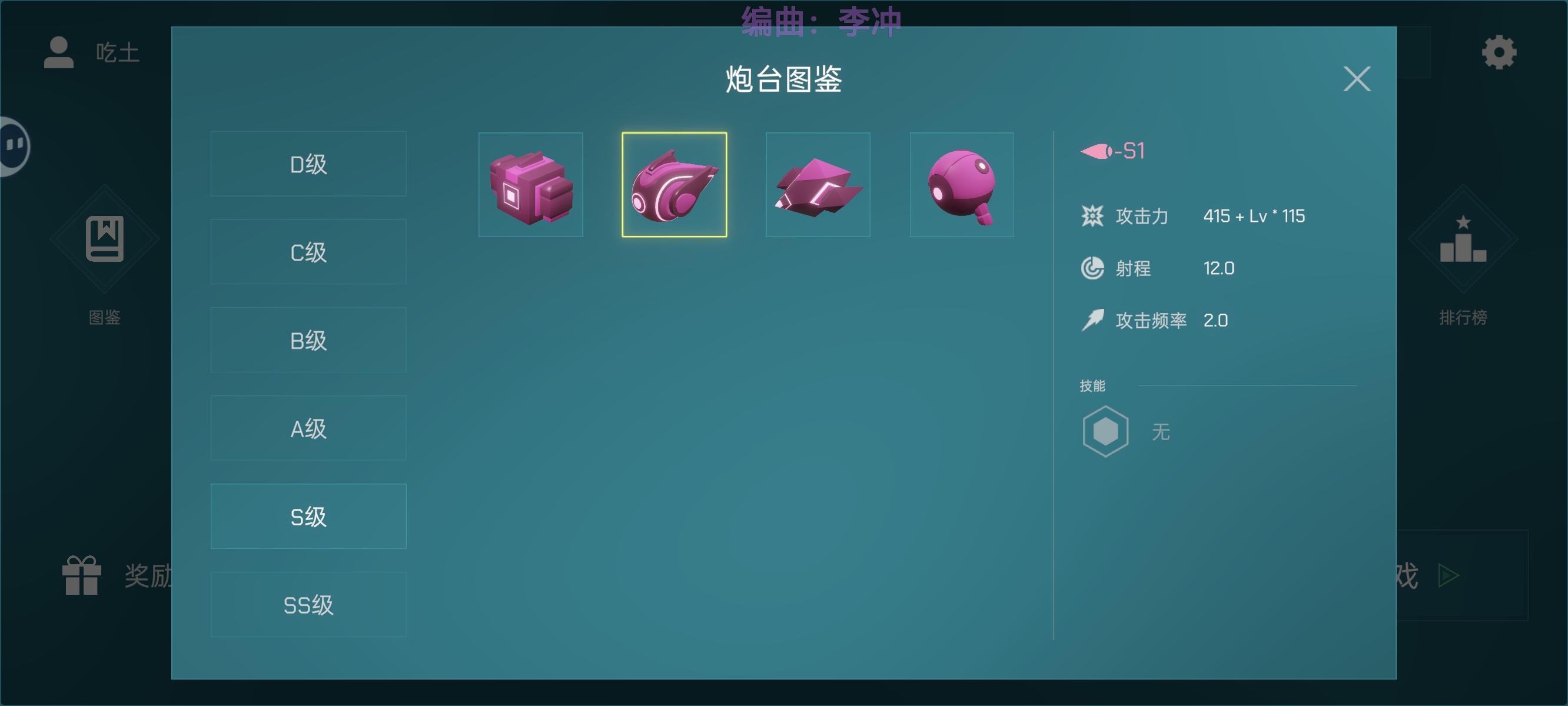The image size is (1568, 706).
Task: Open the 排行榜 leaderboard icon
Action: point(1463,240)
